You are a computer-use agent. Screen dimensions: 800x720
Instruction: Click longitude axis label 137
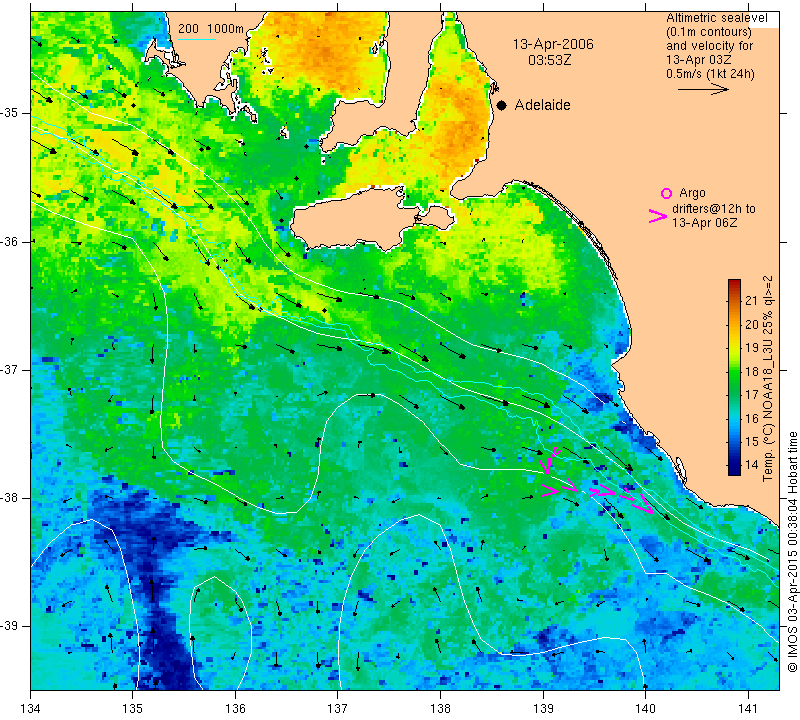point(337,709)
